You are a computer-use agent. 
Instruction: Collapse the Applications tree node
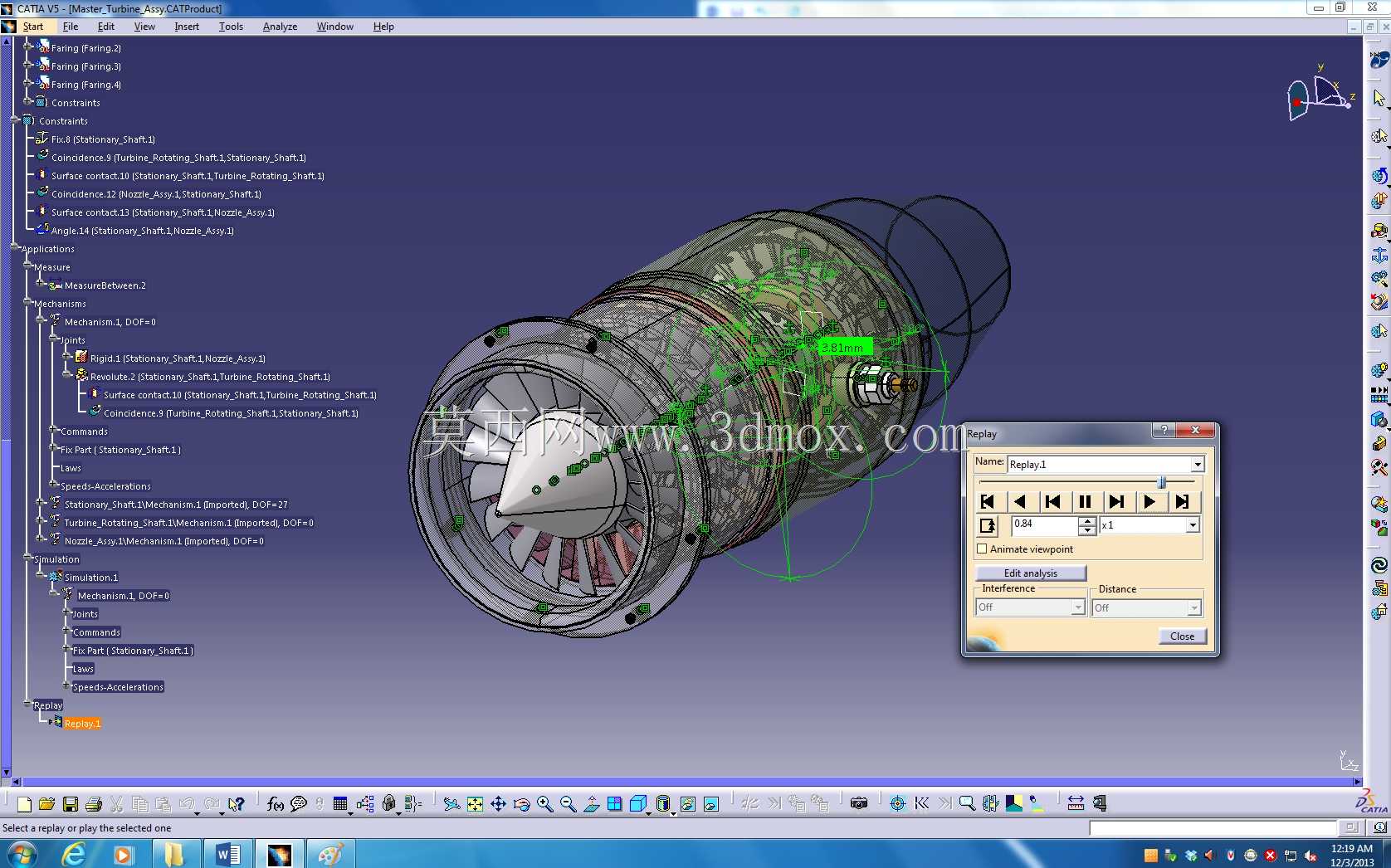click(14, 246)
